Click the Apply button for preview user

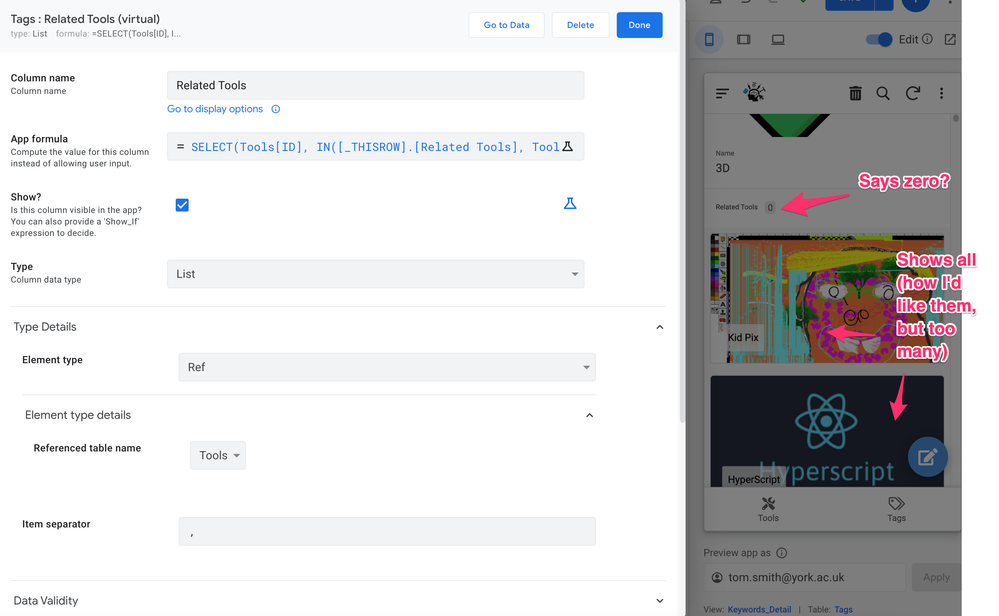pos(936,577)
